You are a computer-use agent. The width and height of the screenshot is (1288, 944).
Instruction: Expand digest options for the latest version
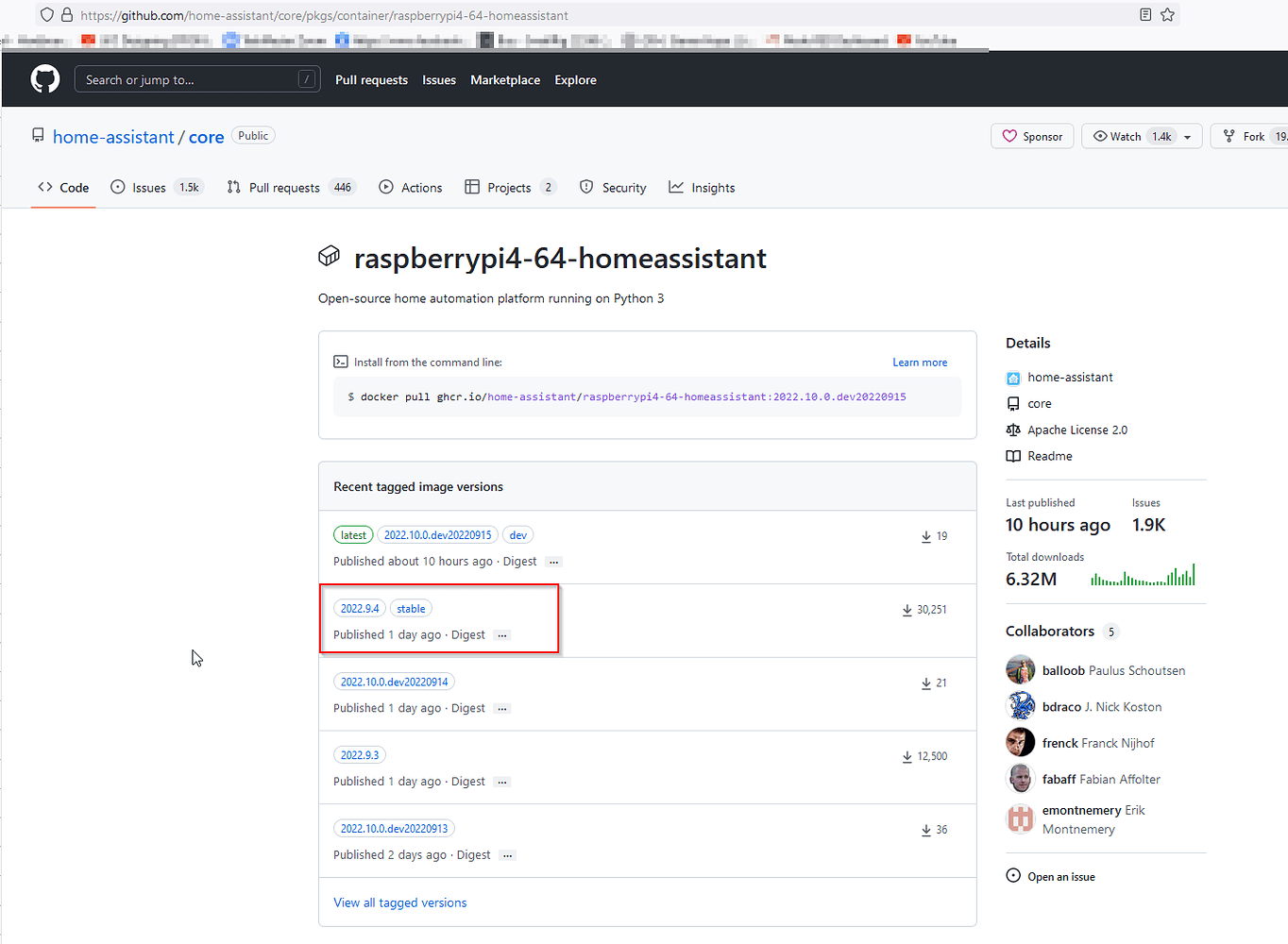point(553,561)
